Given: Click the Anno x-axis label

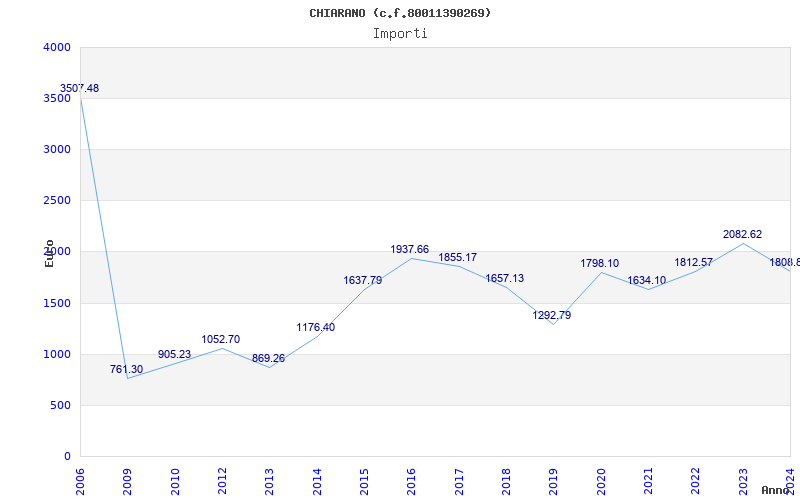Looking at the screenshot, I should 776,490.
